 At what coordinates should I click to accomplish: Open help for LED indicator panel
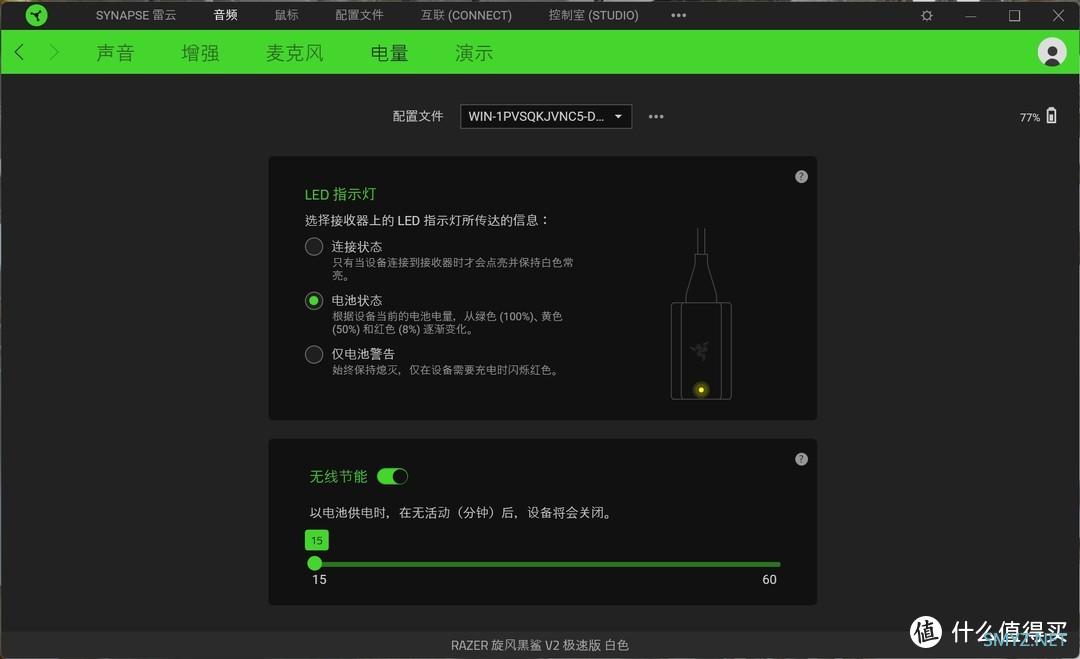801,176
